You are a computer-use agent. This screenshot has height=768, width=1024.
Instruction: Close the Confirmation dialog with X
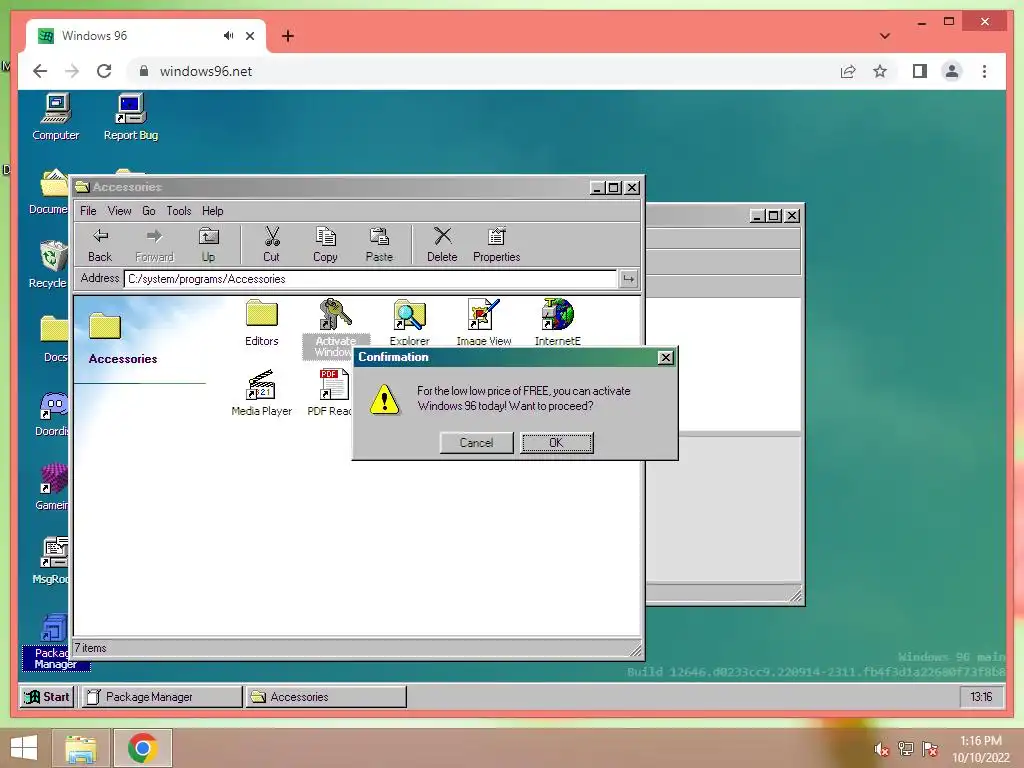pyautogui.click(x=665, y=357)
